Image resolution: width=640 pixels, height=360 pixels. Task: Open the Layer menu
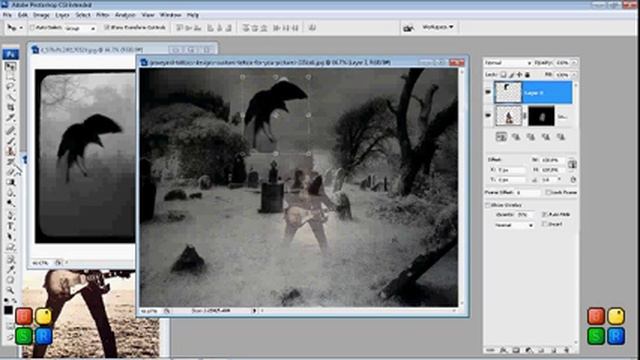point(62,15)
